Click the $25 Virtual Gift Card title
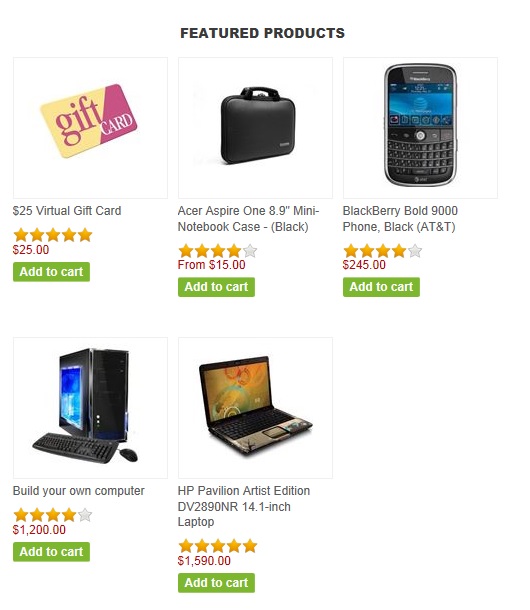 click(67, 211)
